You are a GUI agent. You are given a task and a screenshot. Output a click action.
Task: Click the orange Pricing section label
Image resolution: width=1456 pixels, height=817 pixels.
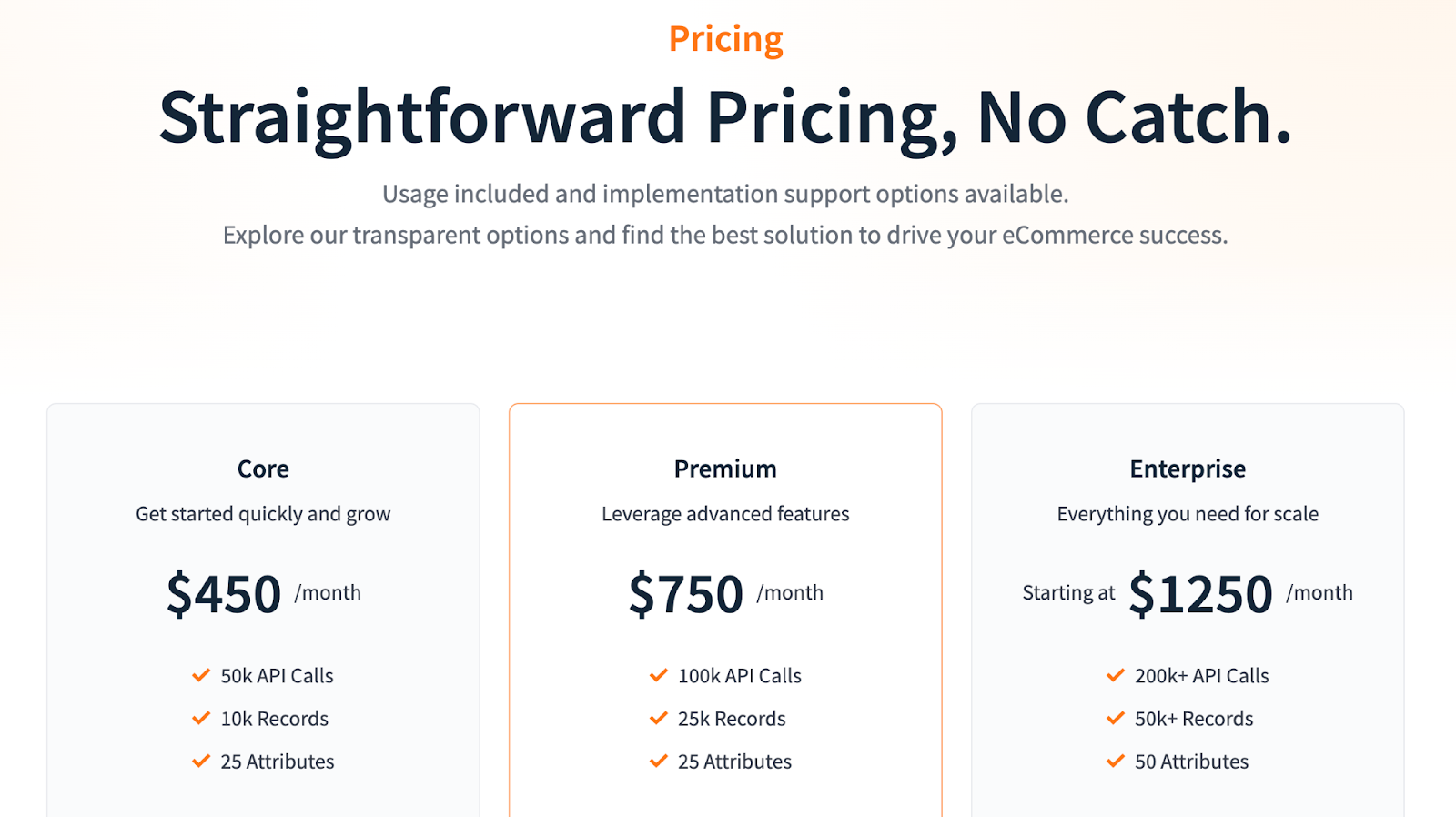tap(725, 39)
